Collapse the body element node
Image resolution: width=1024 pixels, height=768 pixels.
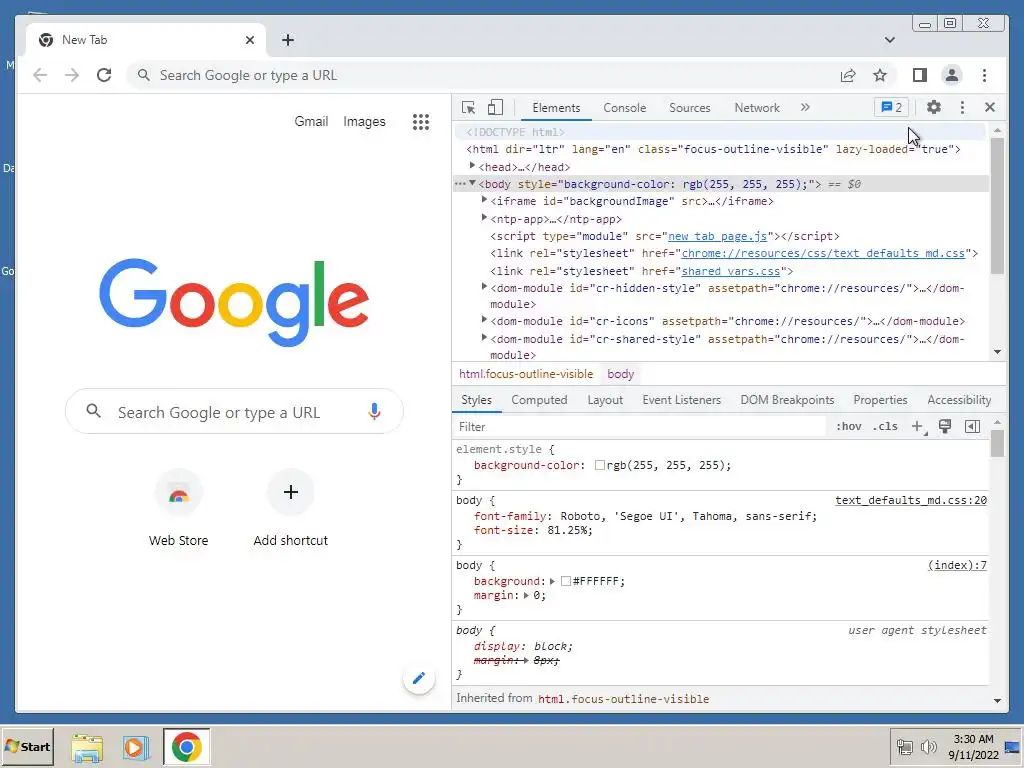472,184
